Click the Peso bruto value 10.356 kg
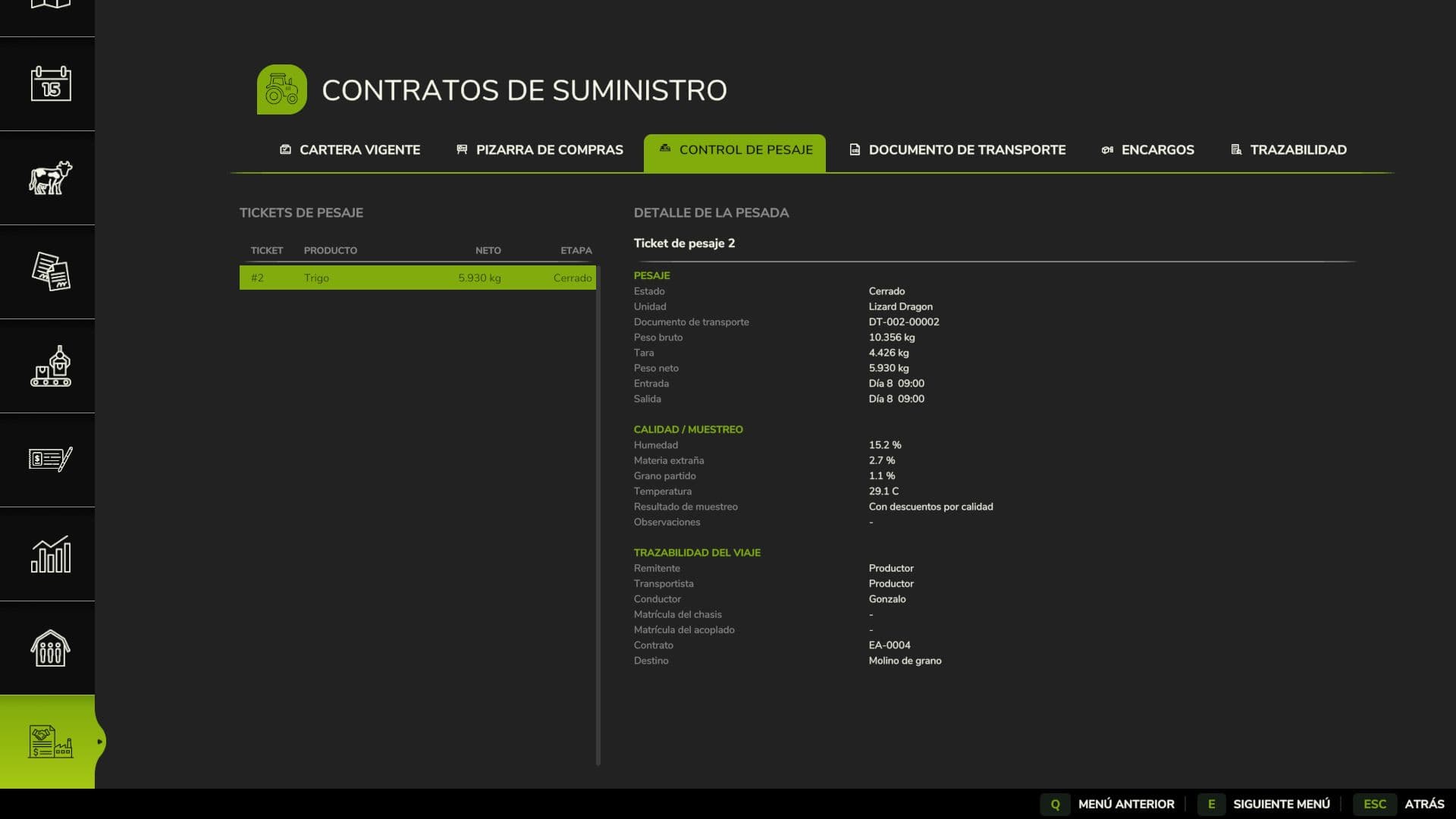 [892, 337]
